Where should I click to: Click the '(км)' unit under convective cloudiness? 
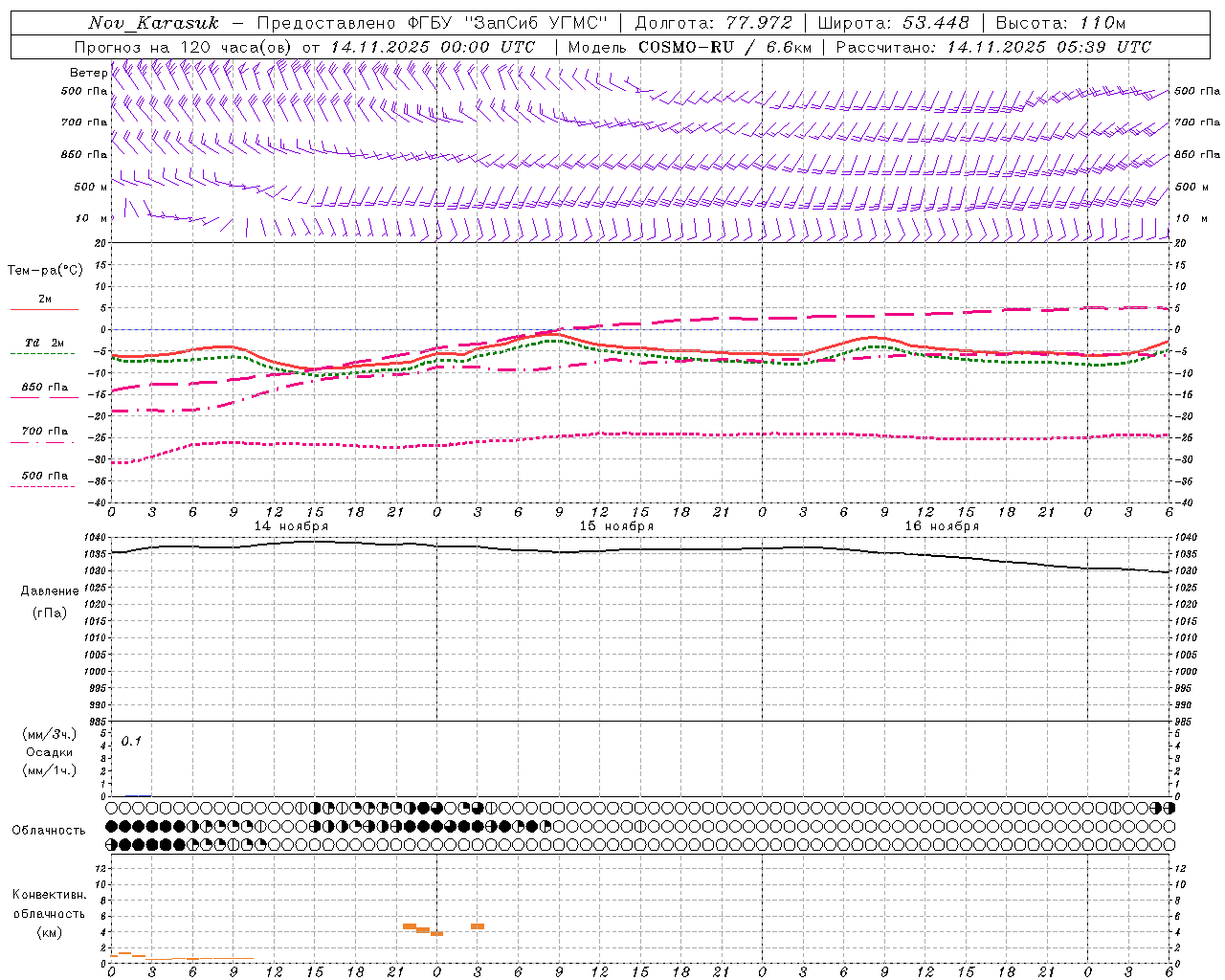click(x=49, y=932)
